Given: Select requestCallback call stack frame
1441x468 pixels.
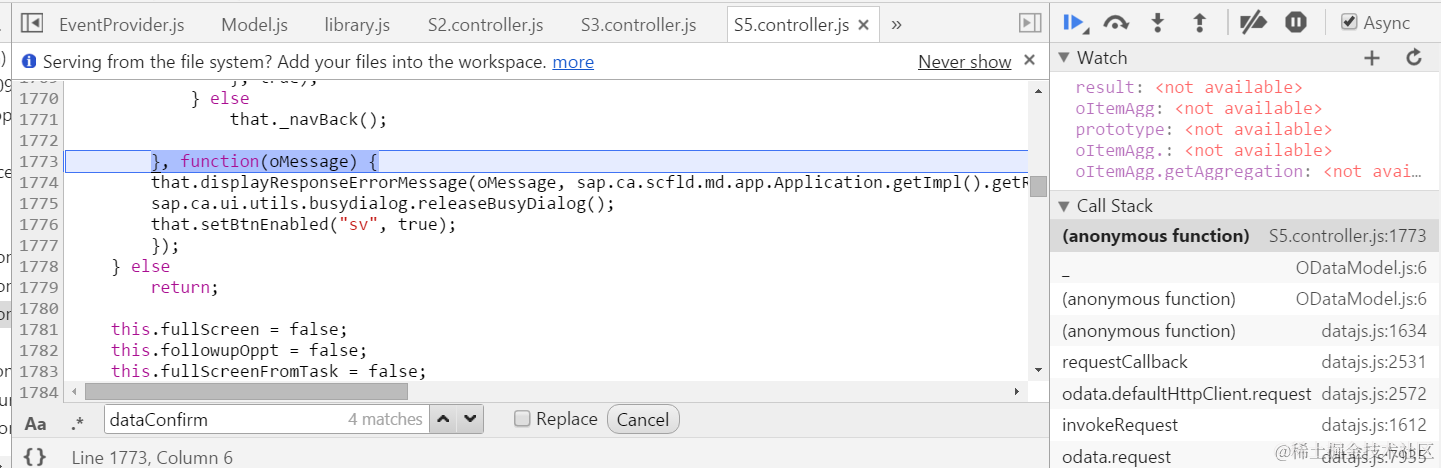Looking at the screenshot, I should [x=1245, y=362].
